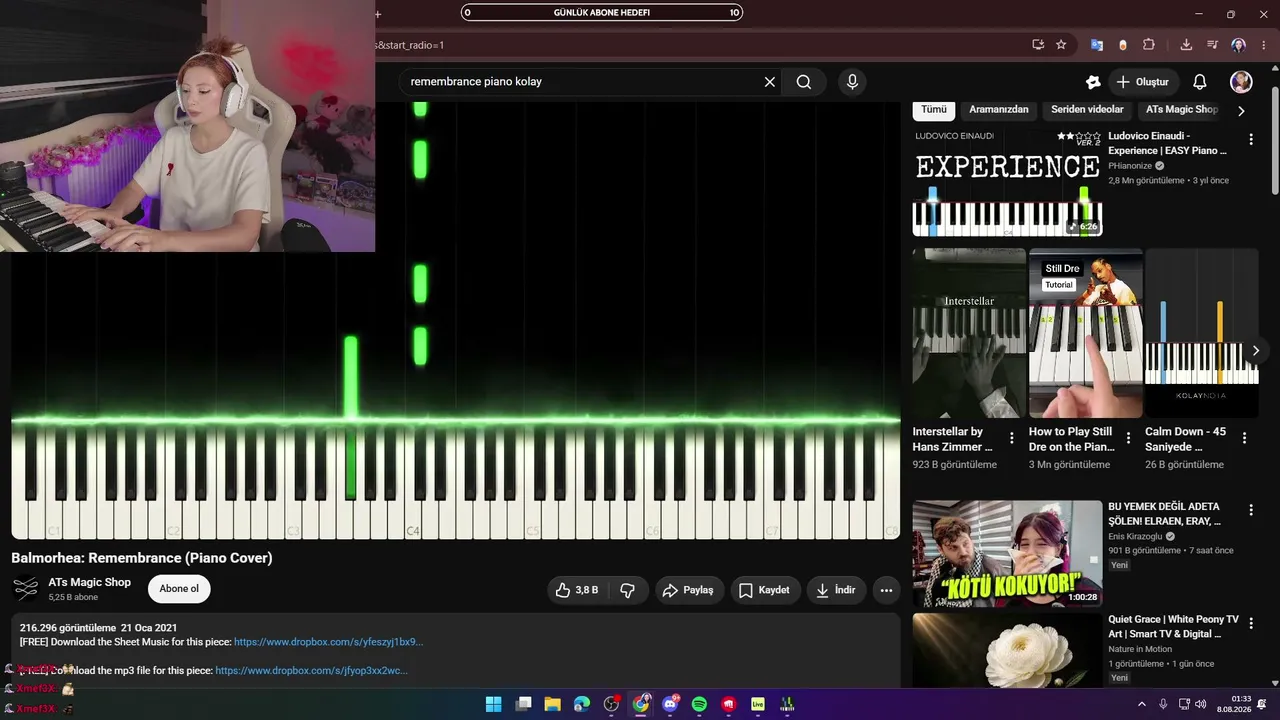Like the video with thumbs-up

(x=577, y=590)
